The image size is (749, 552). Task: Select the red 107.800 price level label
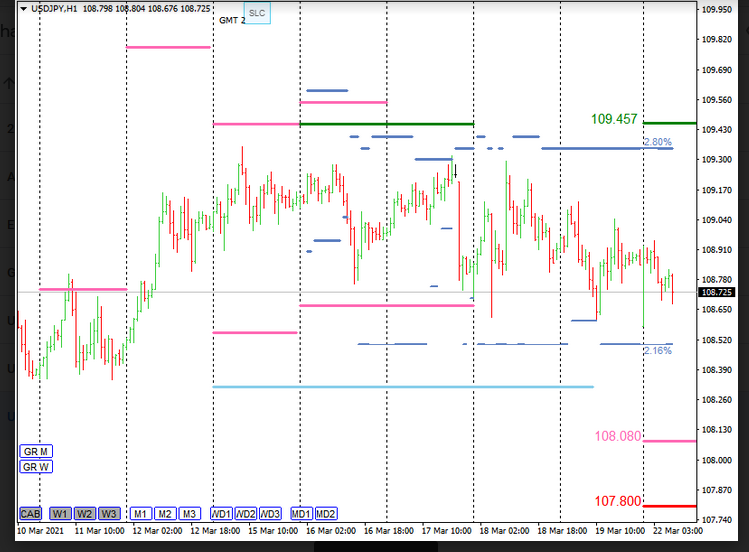[617, 501]
